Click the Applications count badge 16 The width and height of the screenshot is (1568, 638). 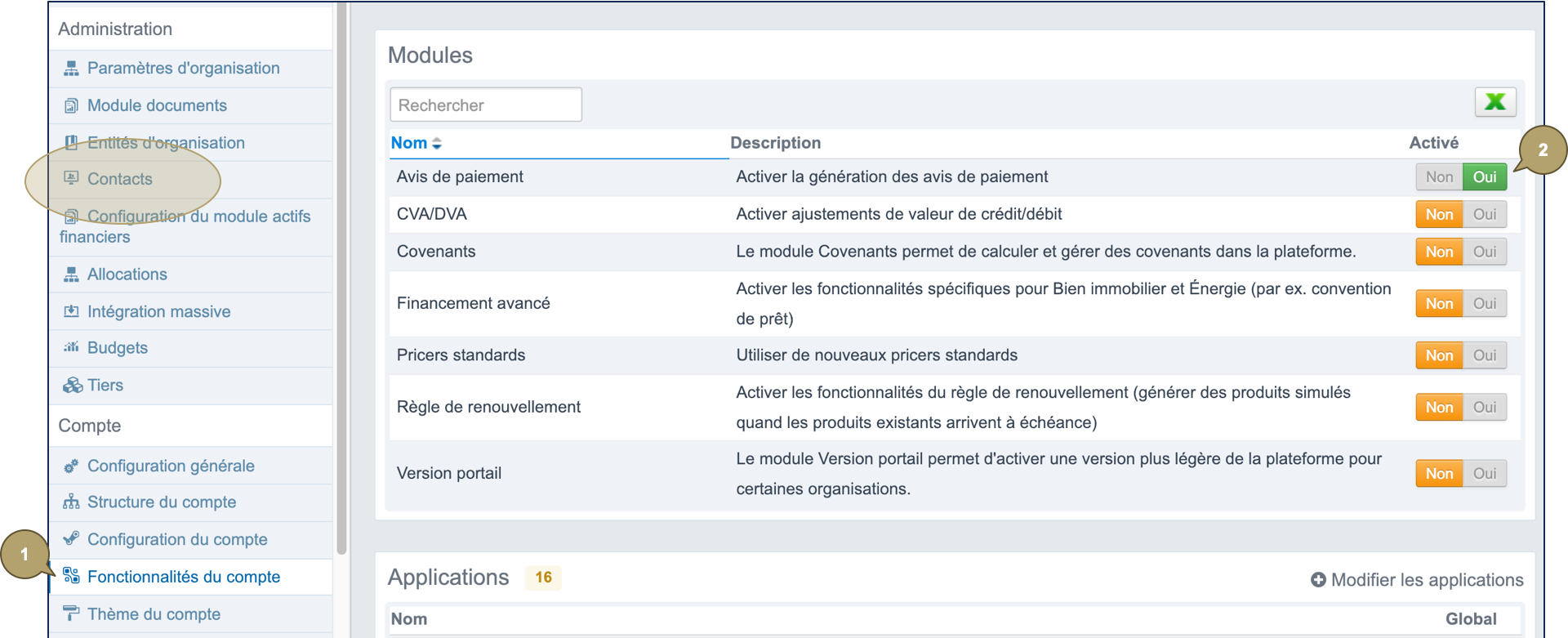coord(543,578)
